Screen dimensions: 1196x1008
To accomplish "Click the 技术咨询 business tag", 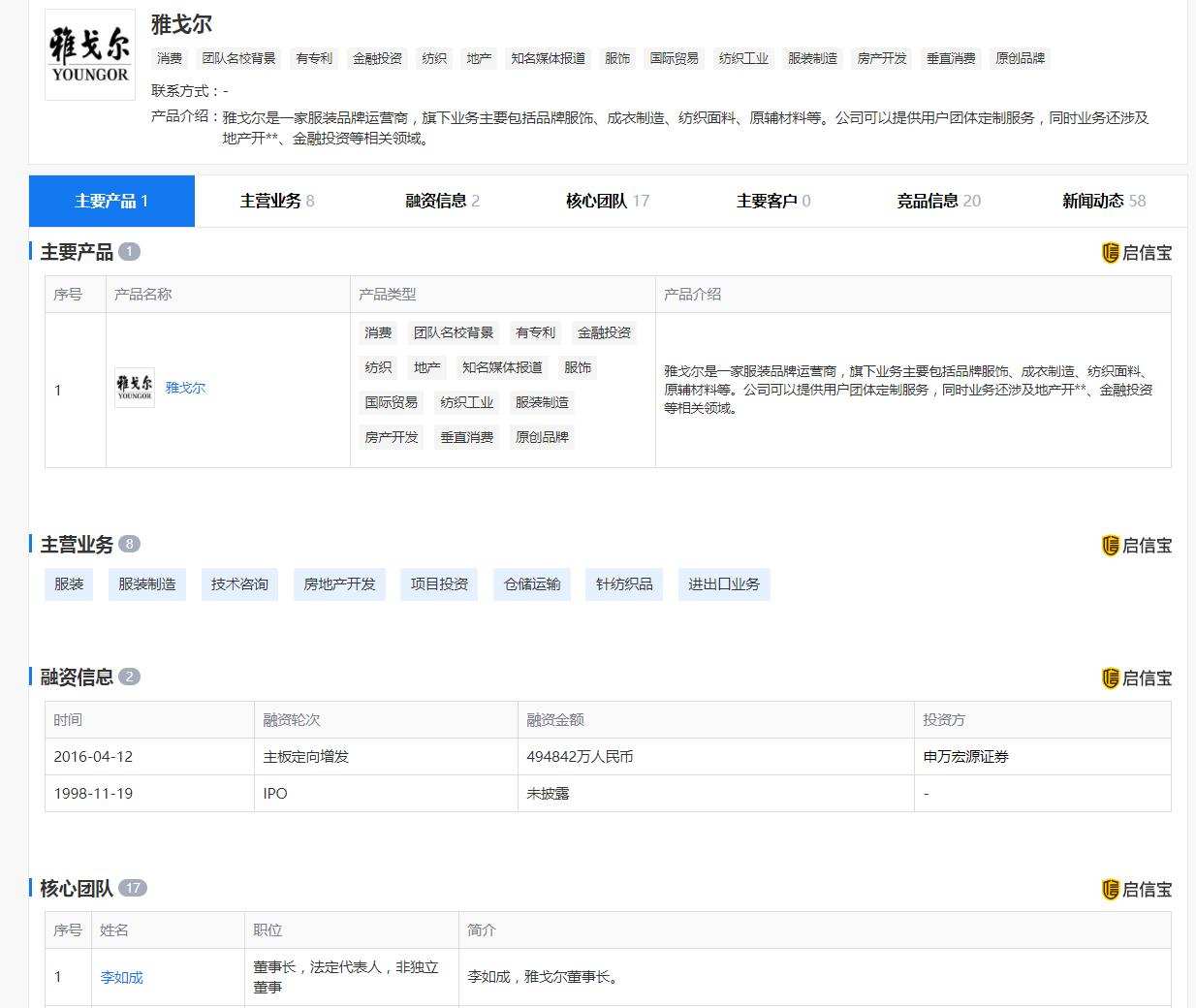I will (239, 584).
